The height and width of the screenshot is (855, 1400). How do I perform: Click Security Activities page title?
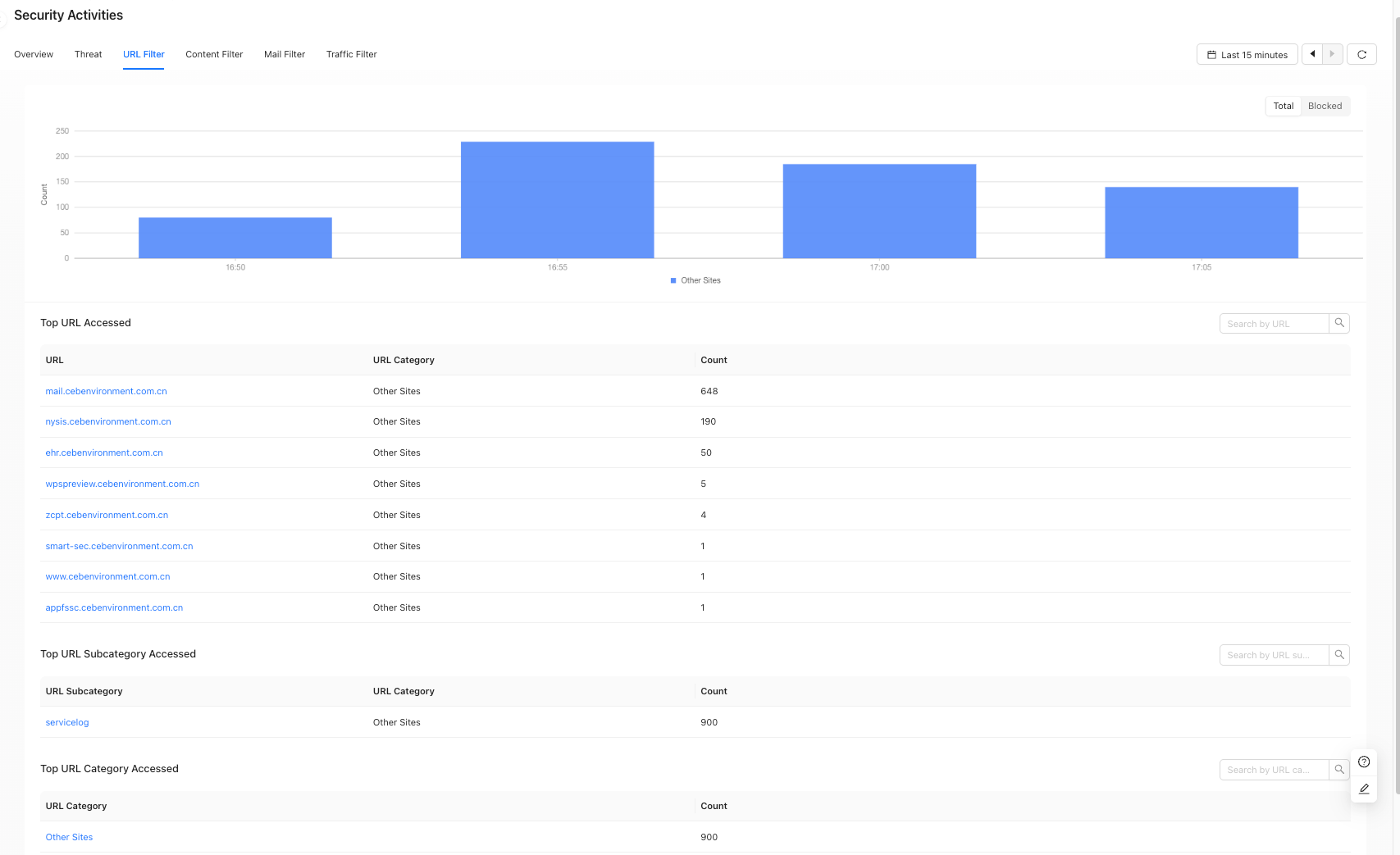68,15
